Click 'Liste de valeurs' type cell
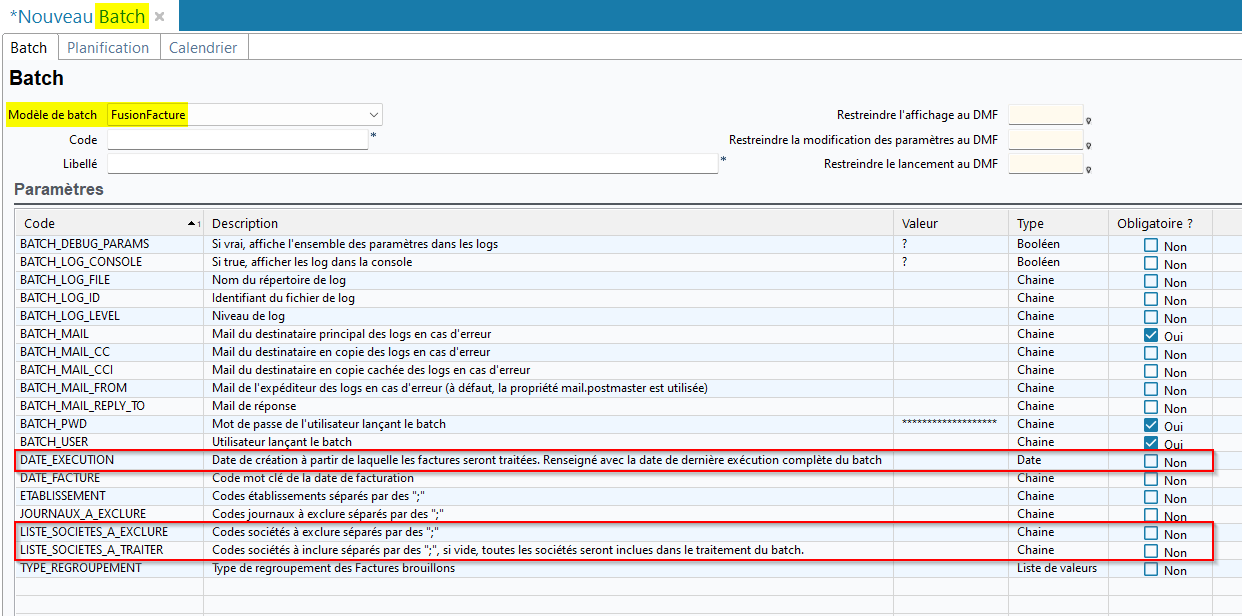The height and width of the screenshot is (616, 1242). pos(1057,568)
